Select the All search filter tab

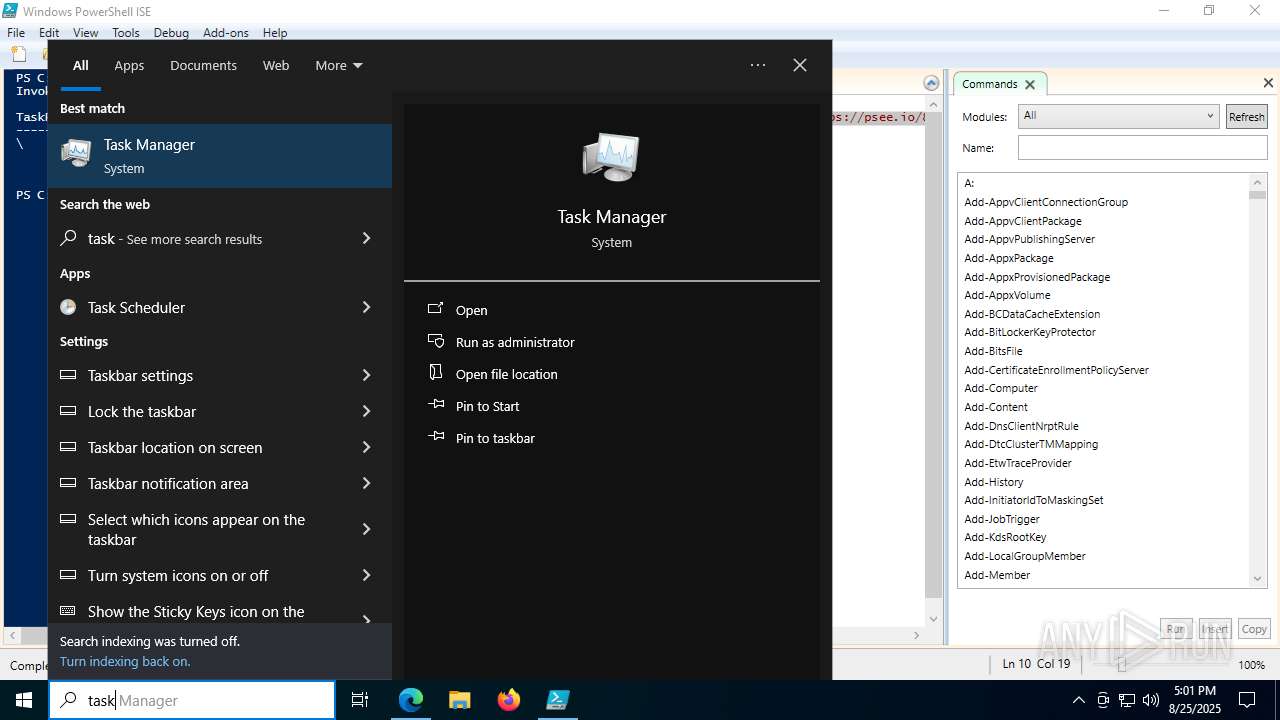tap(81, 65)
